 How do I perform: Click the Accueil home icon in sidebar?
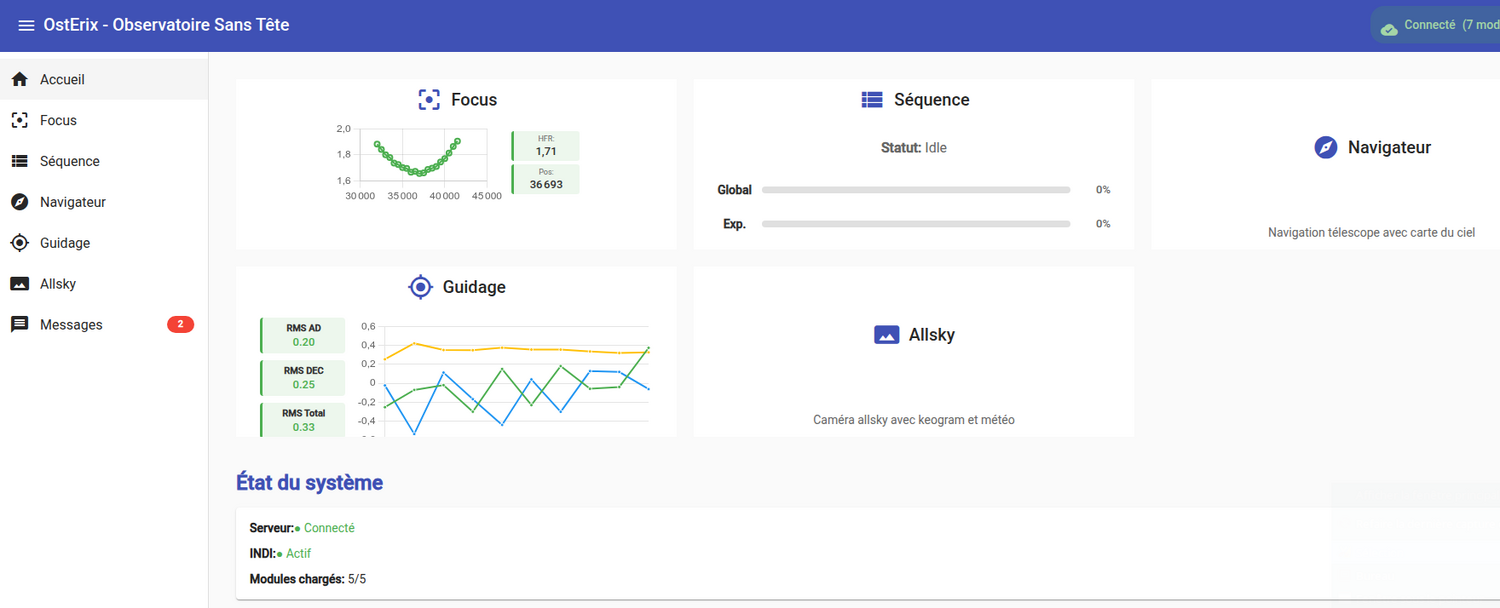[19, 79]
